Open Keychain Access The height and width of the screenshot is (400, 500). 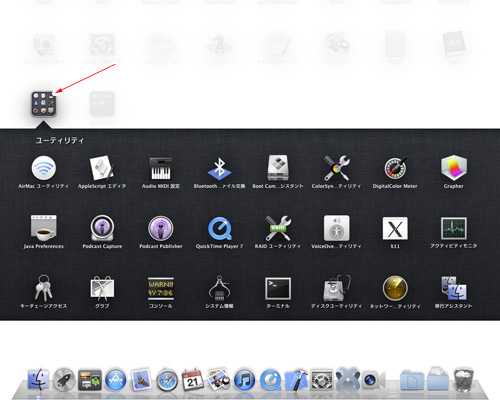point(44,288)
